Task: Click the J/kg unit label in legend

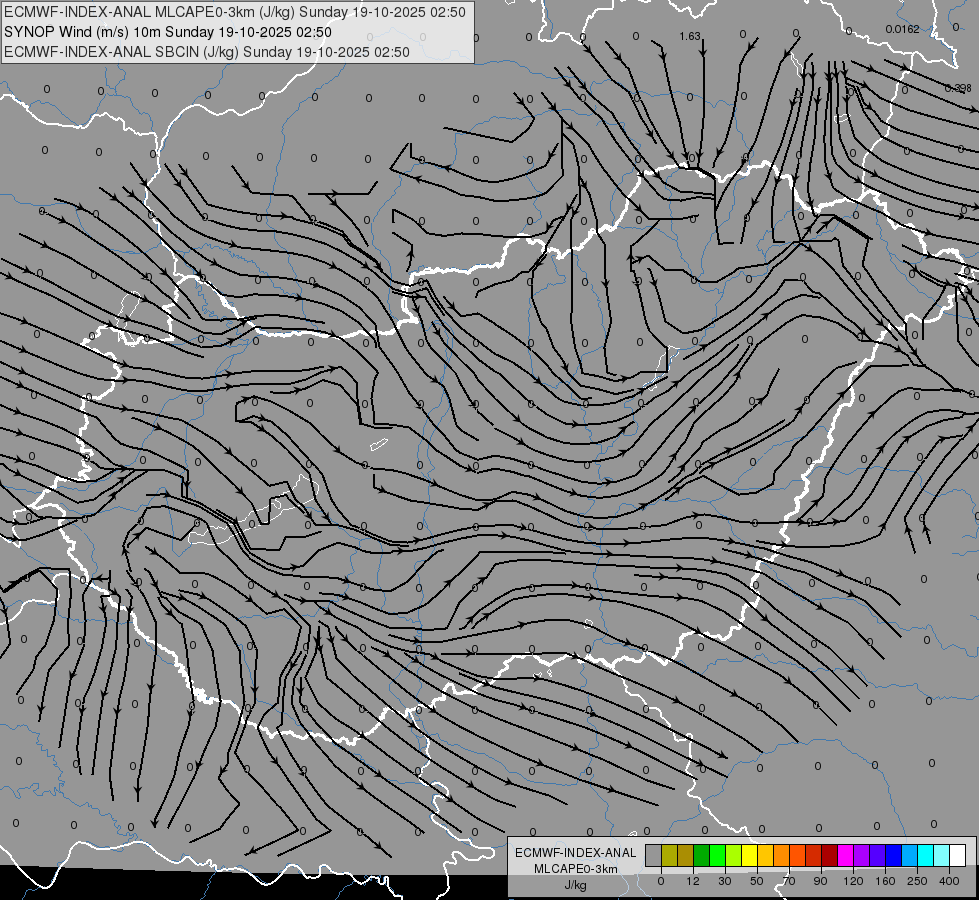Action: click(x=576, y=885)
